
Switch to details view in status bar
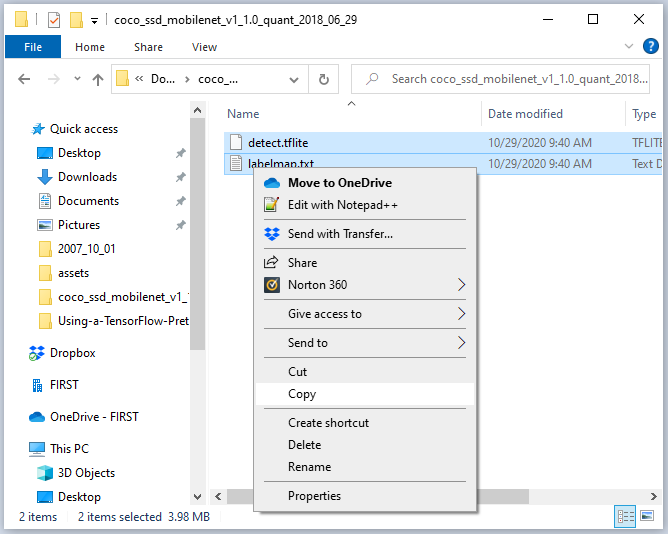point(626,516)
